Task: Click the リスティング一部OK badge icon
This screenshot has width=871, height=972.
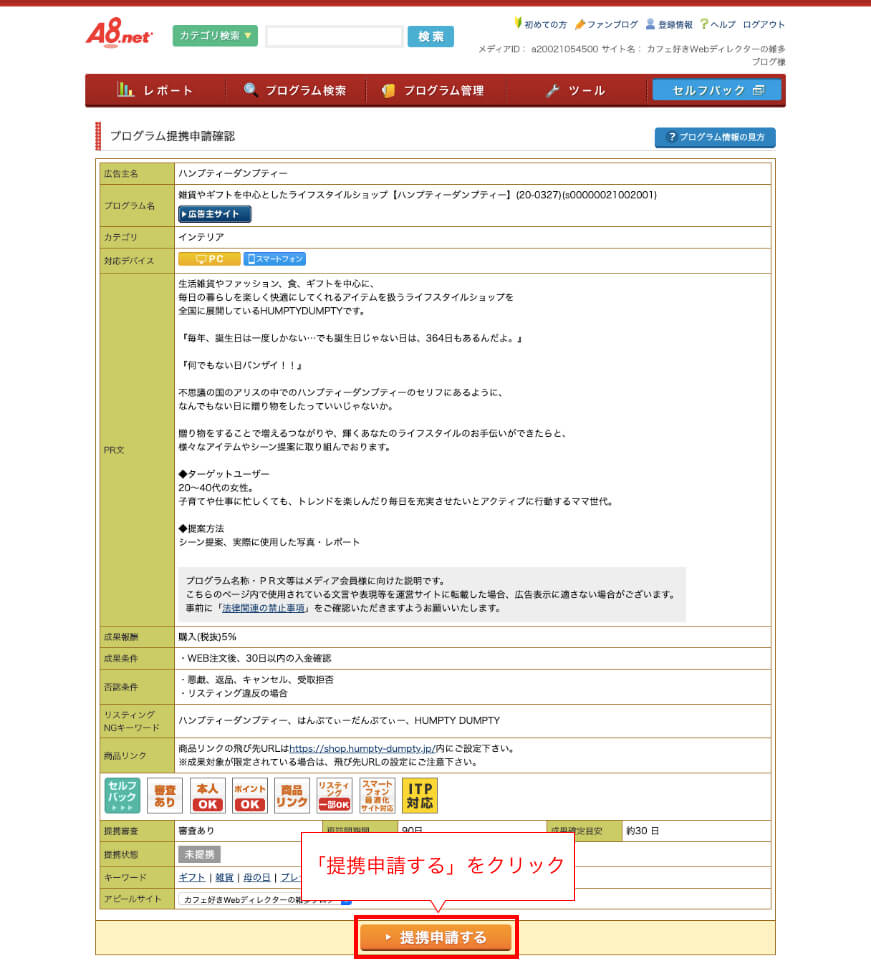Action: 335,795
